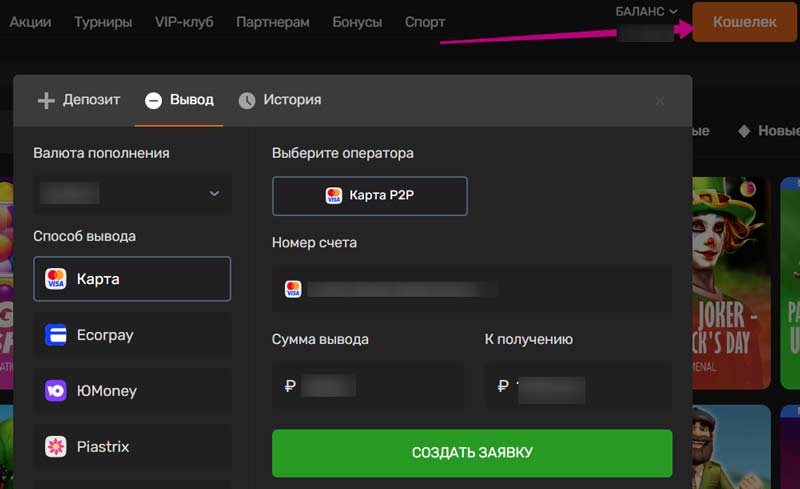The height and width of the screenshot is (489, 800).
Task: Click the Сумма вывода amount field
Action: 367,386
